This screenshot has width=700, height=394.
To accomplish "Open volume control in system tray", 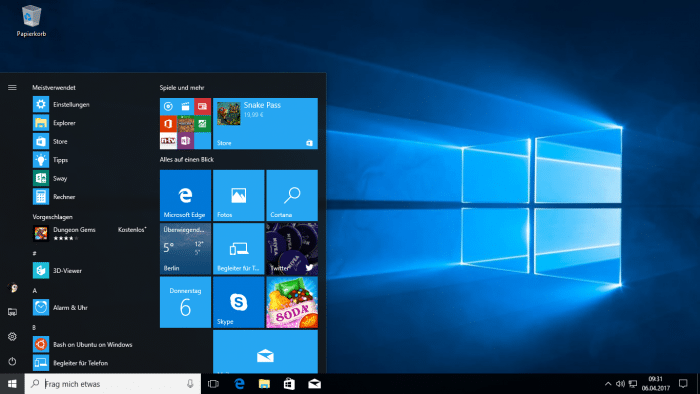I will pos(620,384).
